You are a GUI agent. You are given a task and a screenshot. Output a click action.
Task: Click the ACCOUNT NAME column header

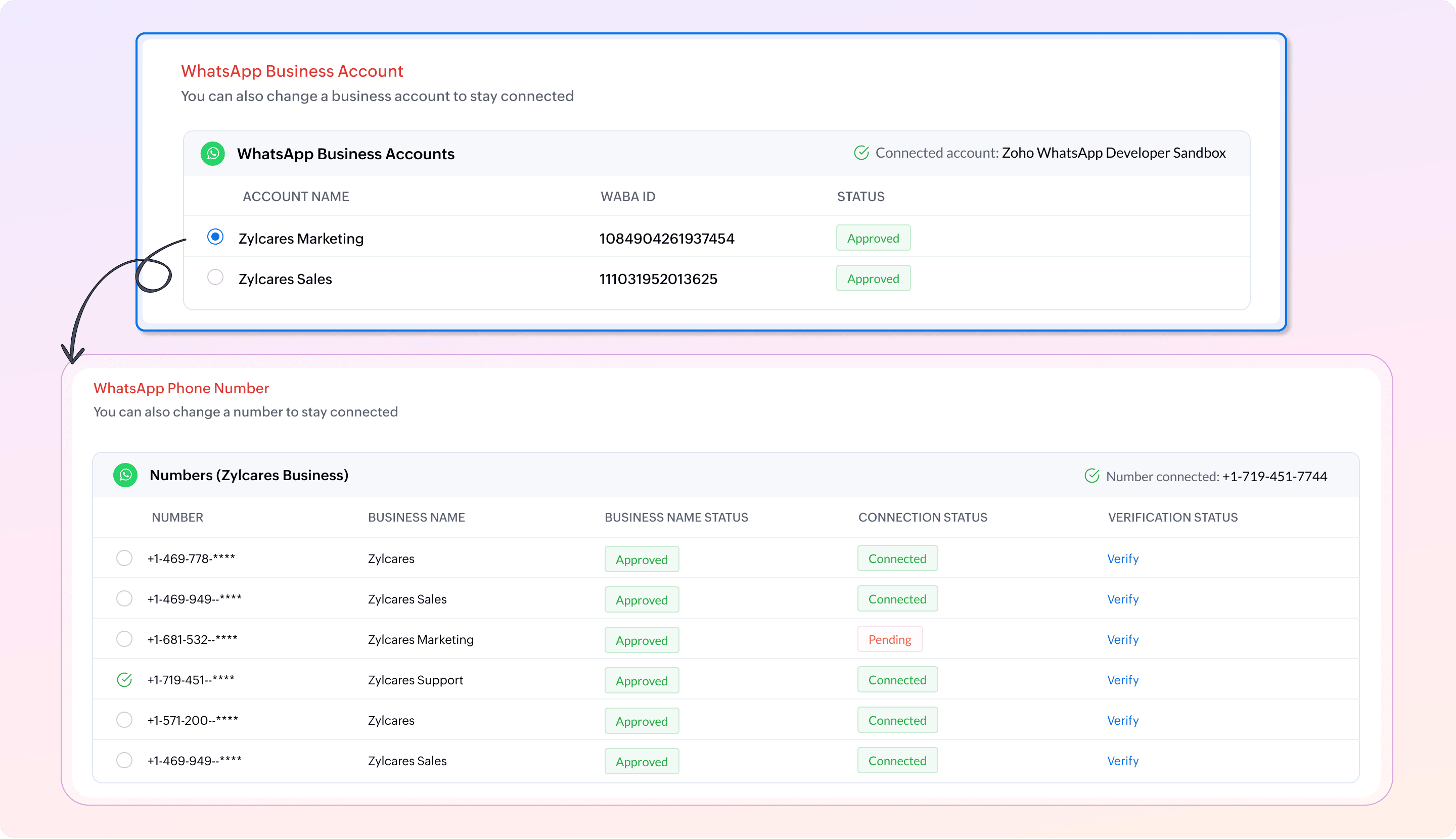click(x=296, y=197)
